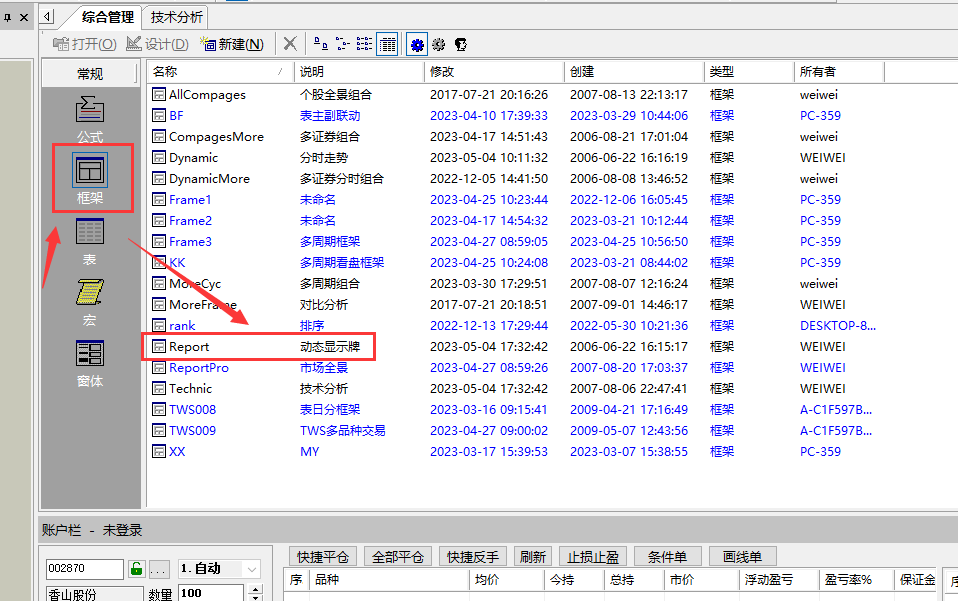Viewport: 958px width, 601px height.
Task: Toggle large icons view in toolbar
Action: [320, 44]
